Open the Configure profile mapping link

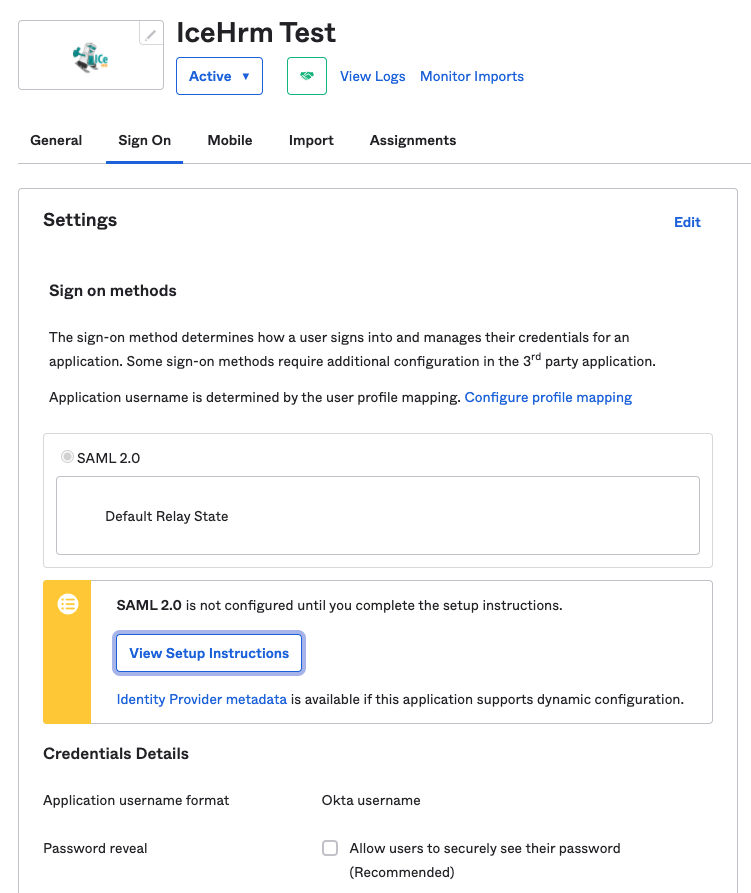pos(548,397)
